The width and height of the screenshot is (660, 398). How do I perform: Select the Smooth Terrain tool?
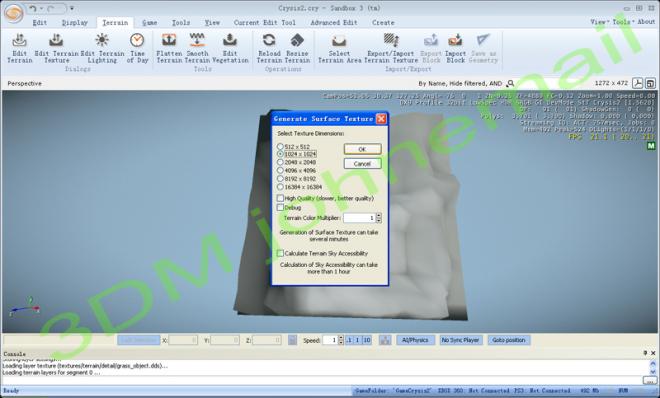pos(197,48)
